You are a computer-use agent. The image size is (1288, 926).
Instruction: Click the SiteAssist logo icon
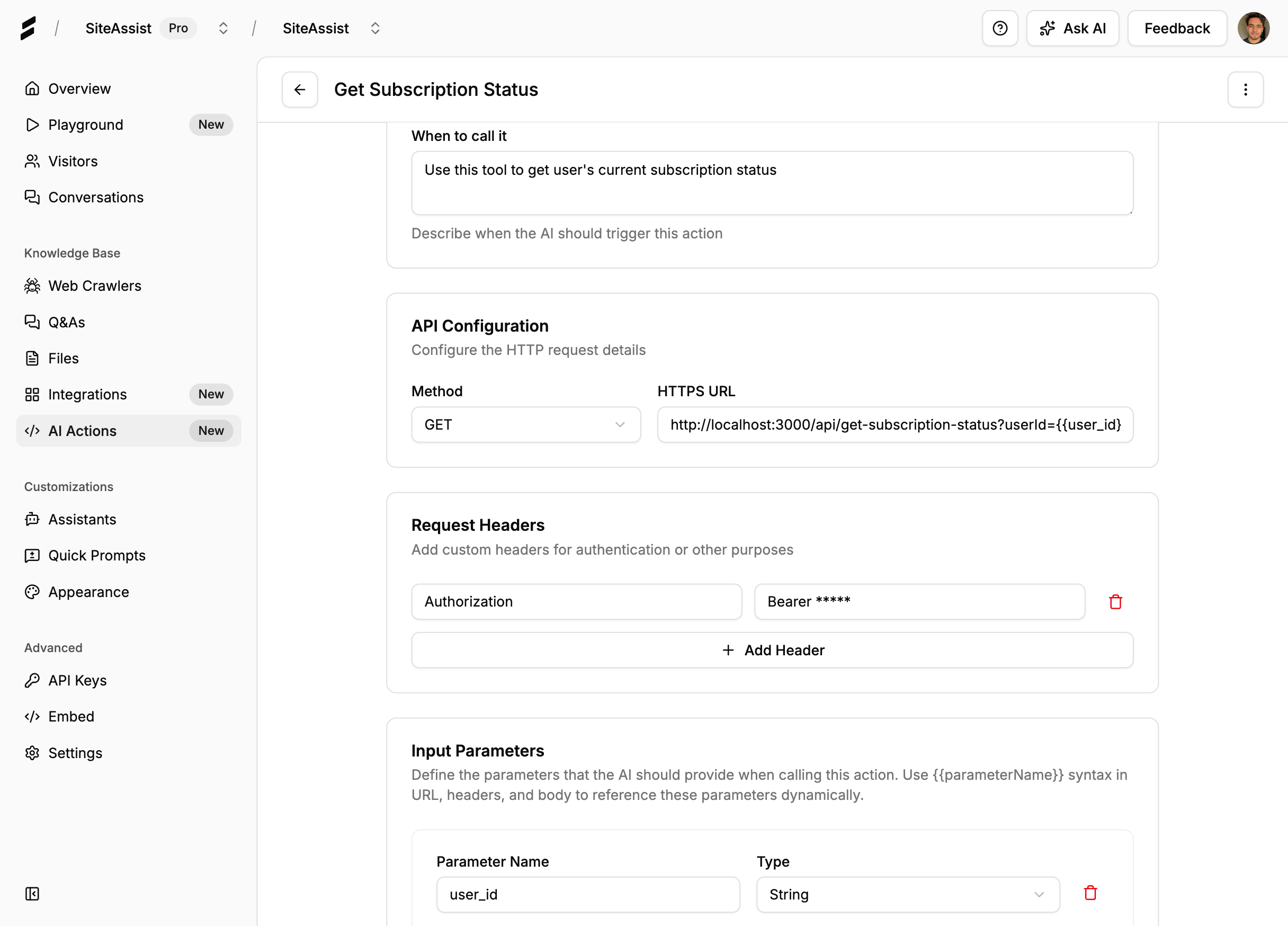click(x=28, y=29)
